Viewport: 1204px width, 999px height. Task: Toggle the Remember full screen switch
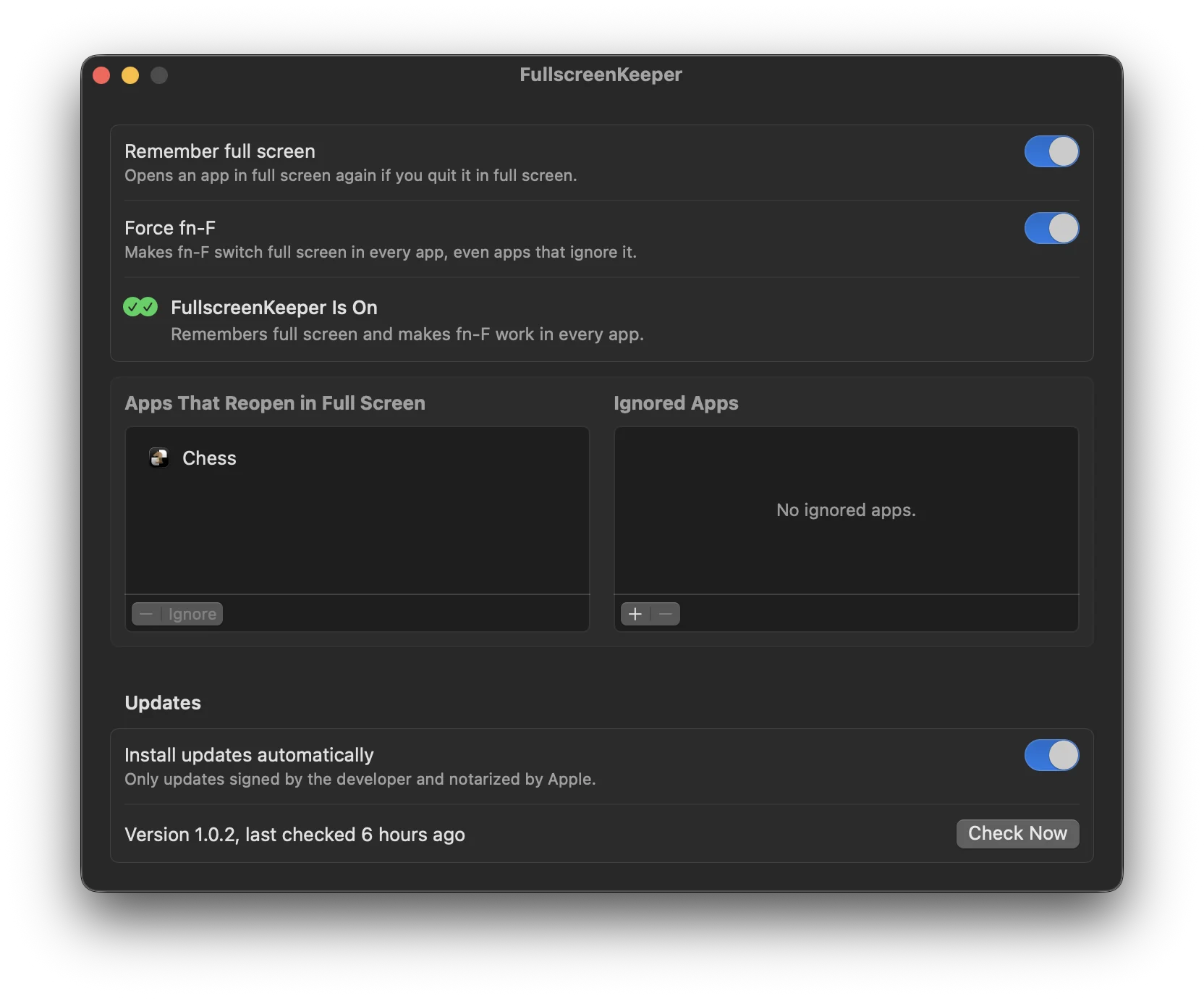[1051, 152]
